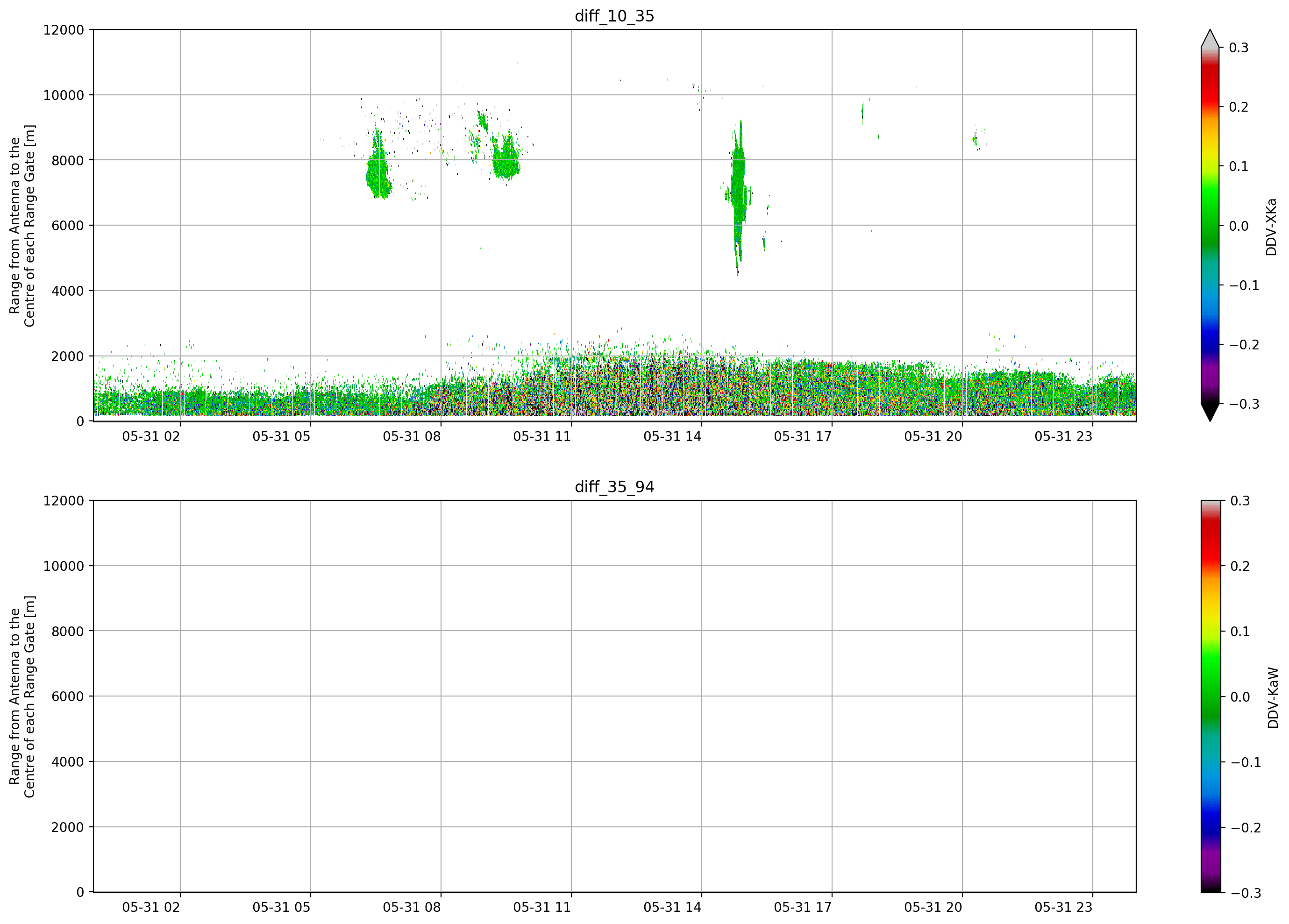Click the top gray arrow of the upper colorbar
1289x924 pixels.
1210,38
